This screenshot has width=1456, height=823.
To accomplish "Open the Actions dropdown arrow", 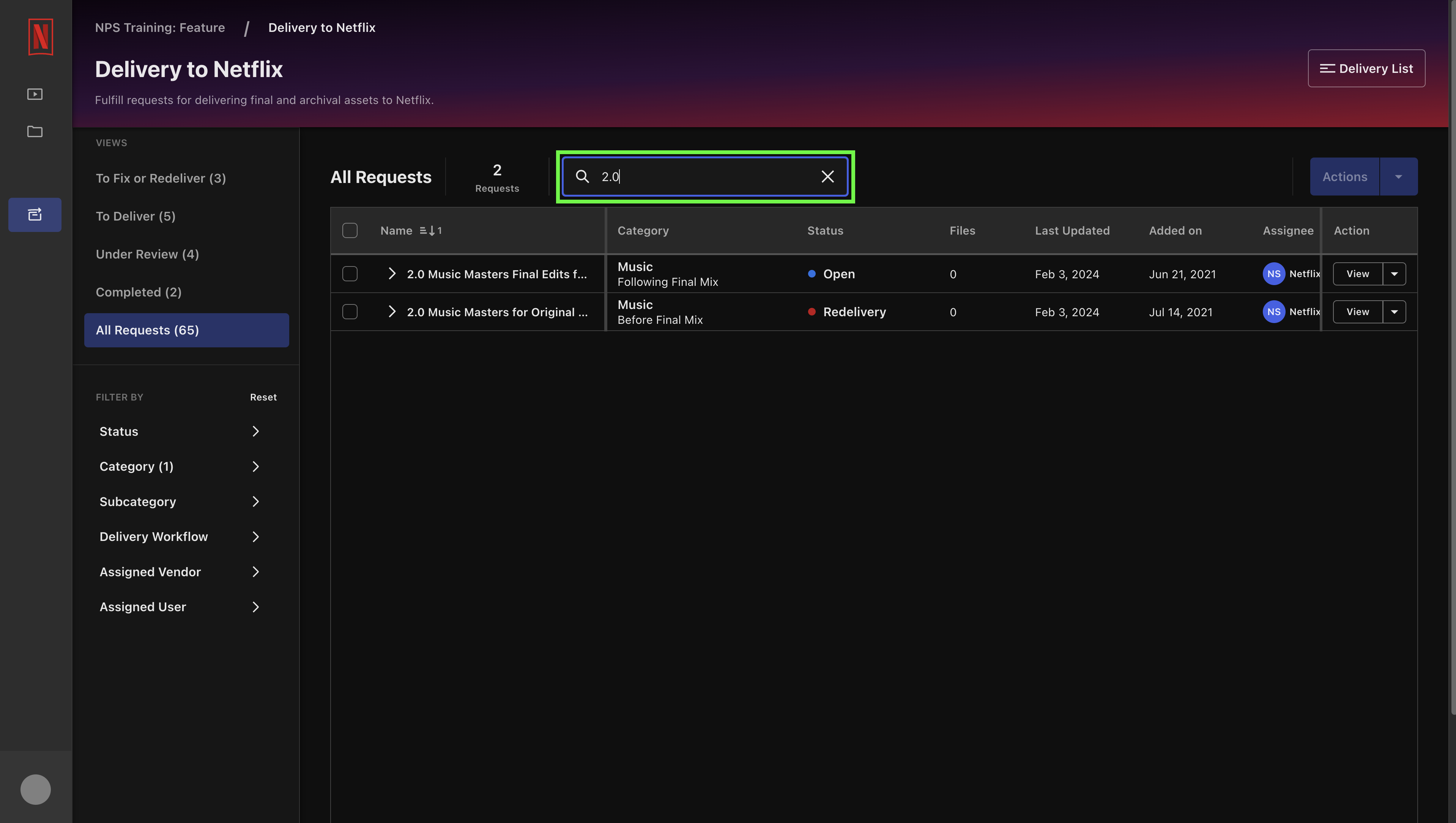I will (x=1398, y=177).
